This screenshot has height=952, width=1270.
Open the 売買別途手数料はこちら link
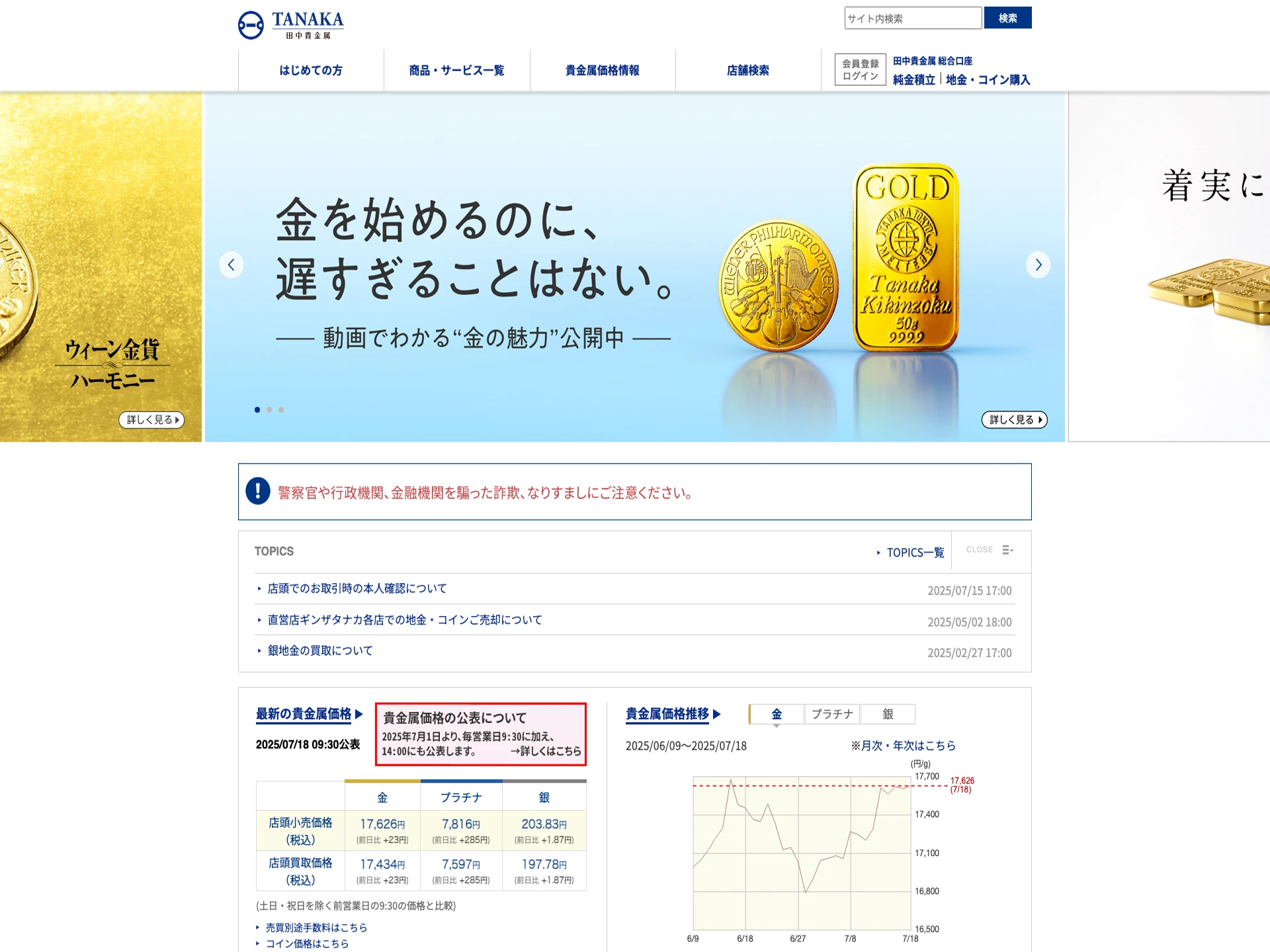[x=316, y=928]
